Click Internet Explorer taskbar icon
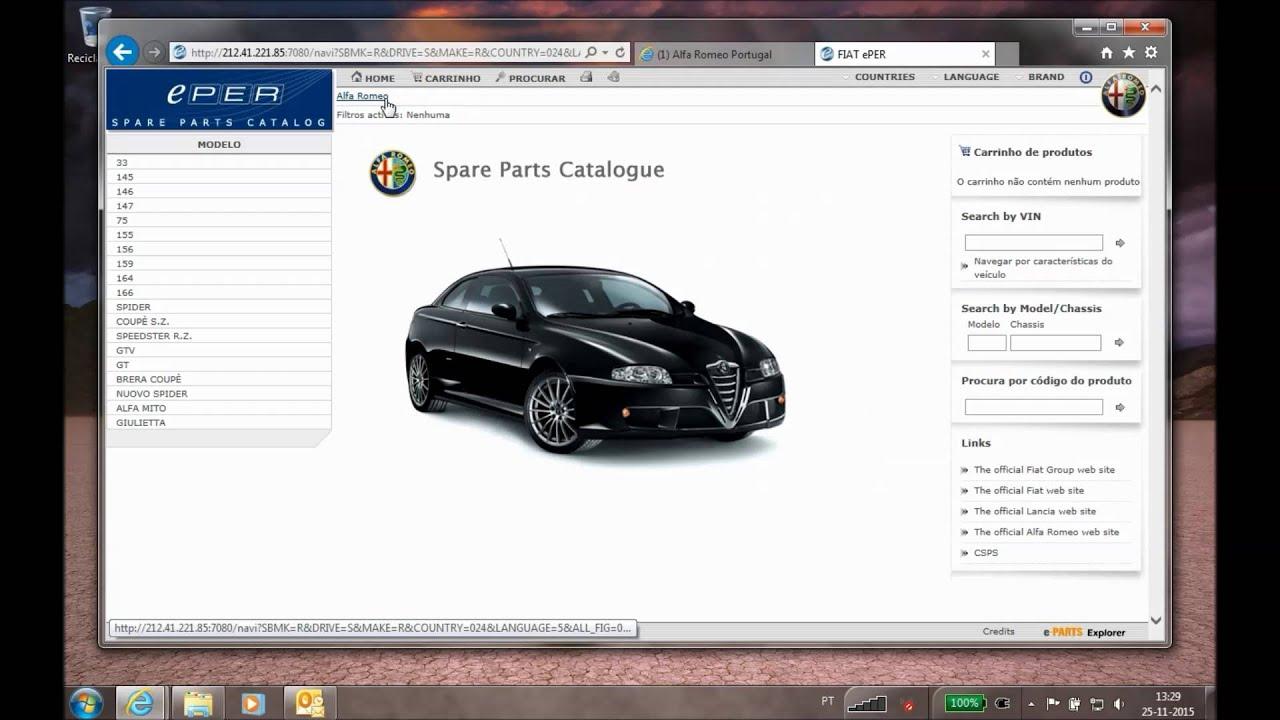1280x720 pixels. click(142, 703)
